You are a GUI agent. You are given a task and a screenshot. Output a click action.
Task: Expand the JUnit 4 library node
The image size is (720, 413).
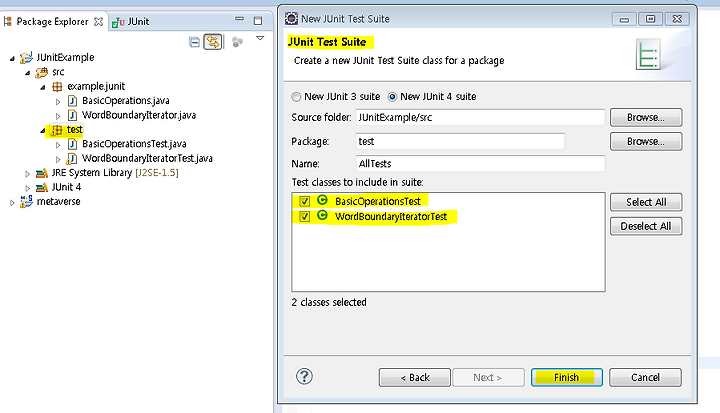tap(28, 188)
